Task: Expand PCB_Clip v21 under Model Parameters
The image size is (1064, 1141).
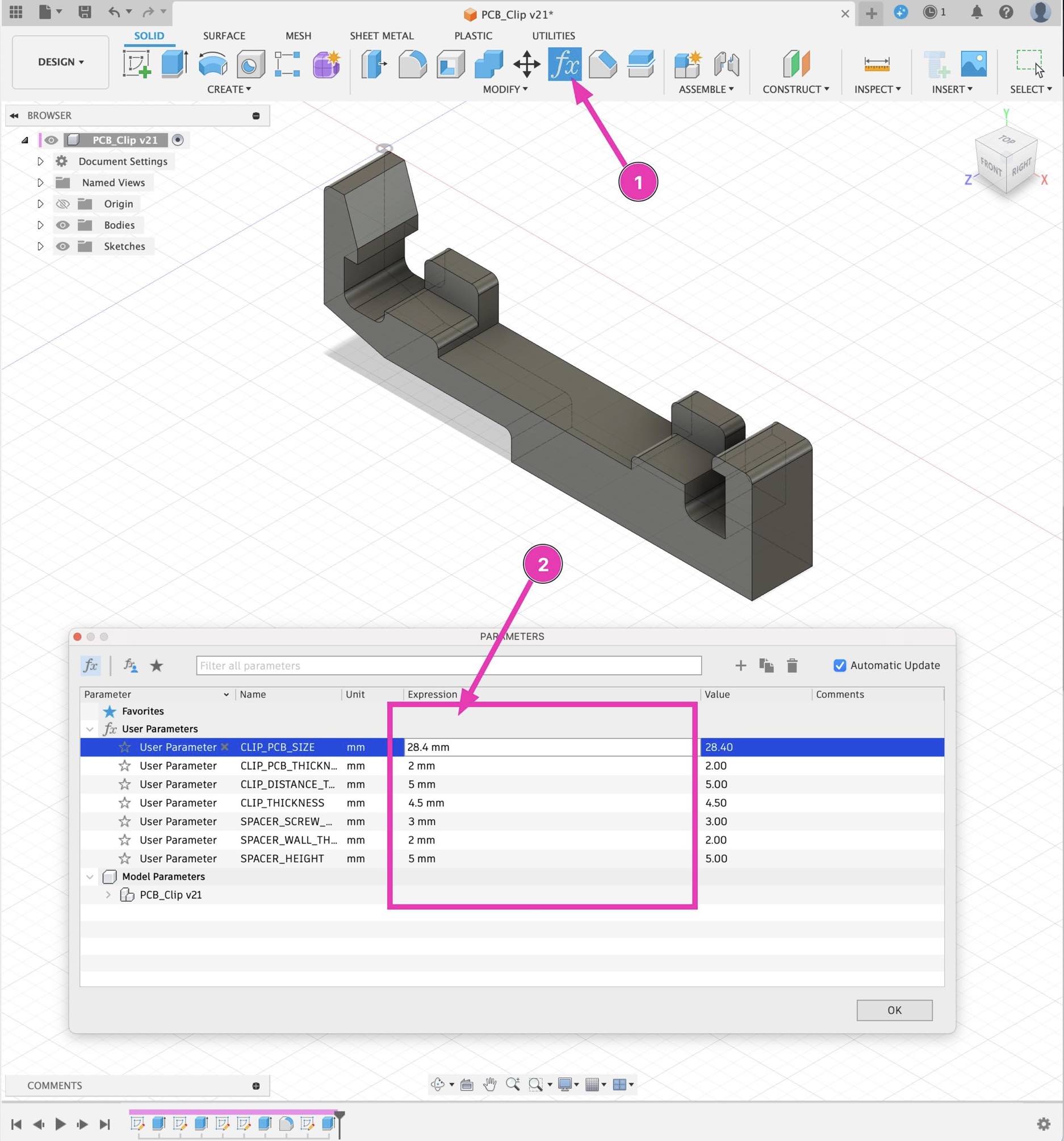Action: click(108, 895)
